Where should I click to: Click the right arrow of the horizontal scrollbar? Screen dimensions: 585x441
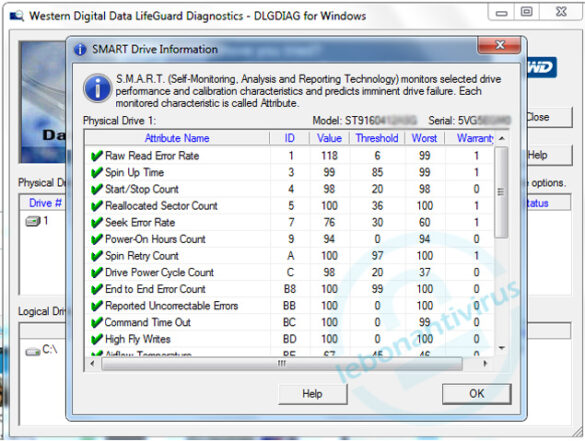[x=485, y=363]
